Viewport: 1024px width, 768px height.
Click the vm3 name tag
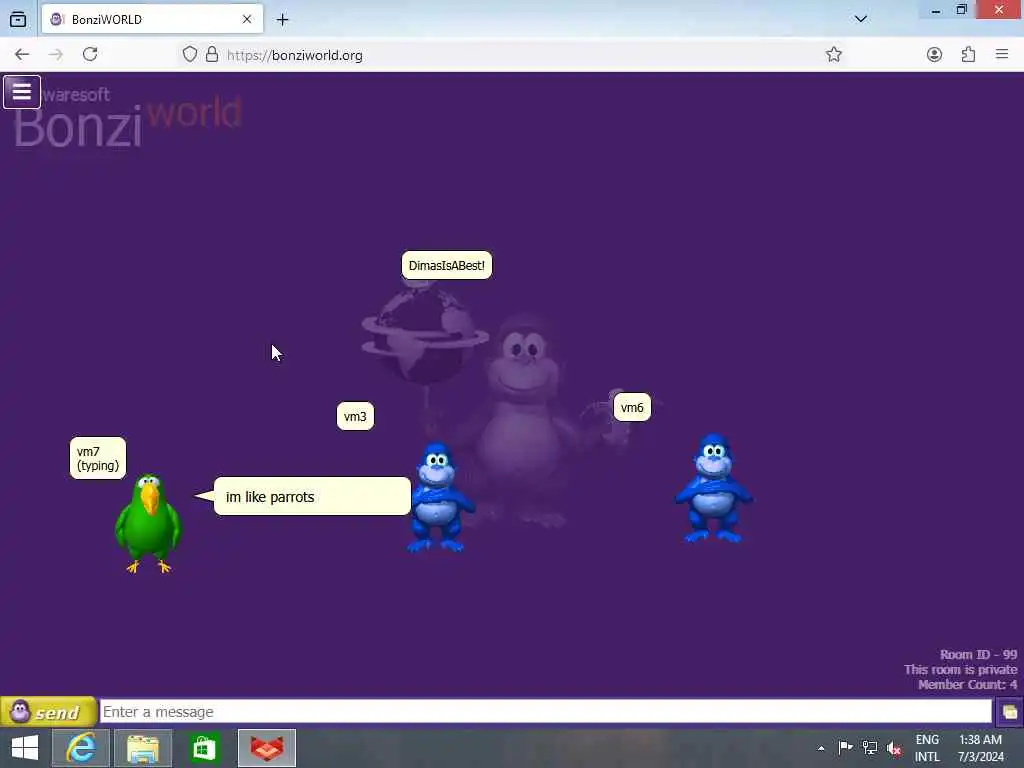(x=355, y=417)
